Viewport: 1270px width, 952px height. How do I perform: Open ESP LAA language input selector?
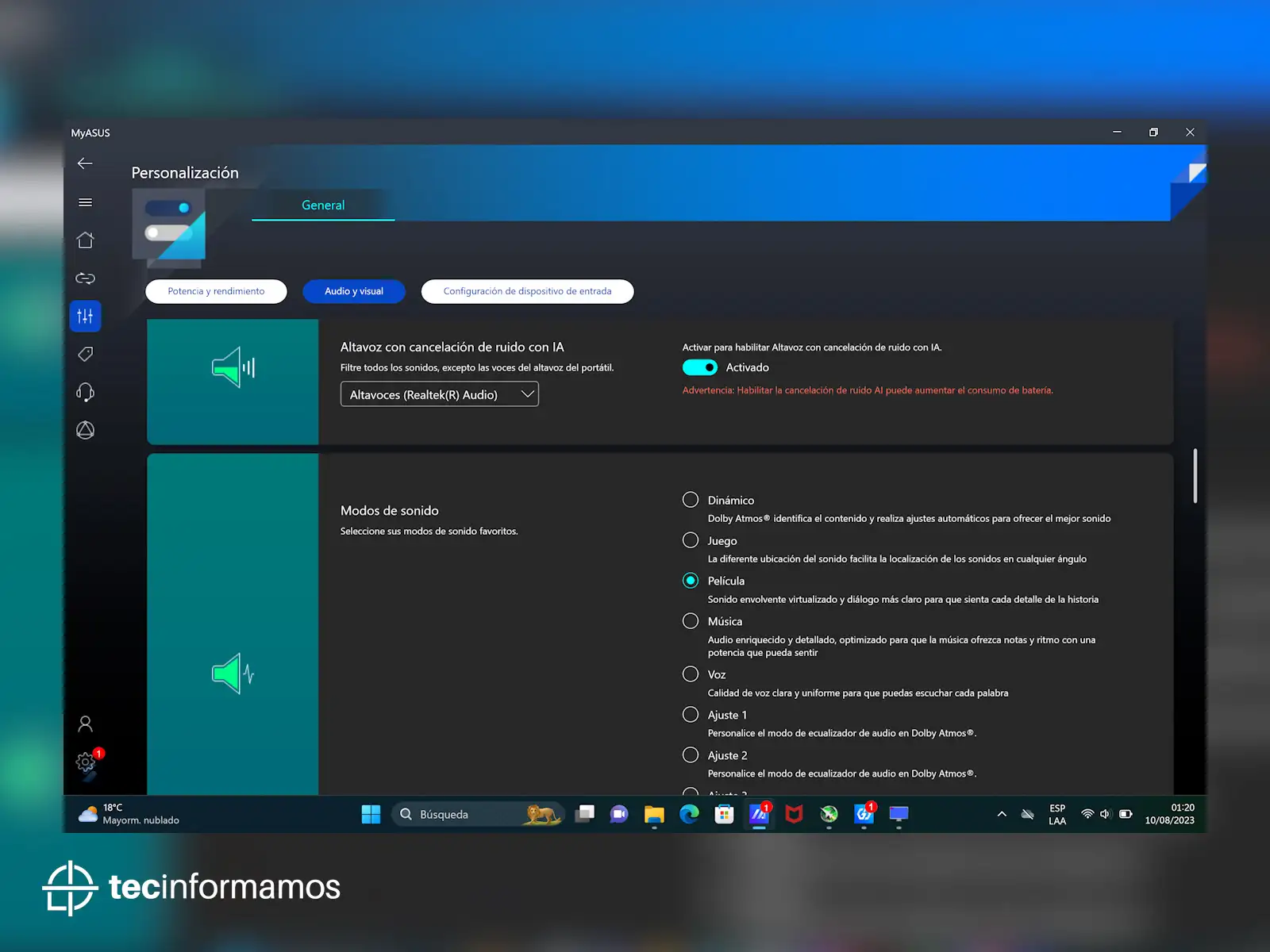1056,815
